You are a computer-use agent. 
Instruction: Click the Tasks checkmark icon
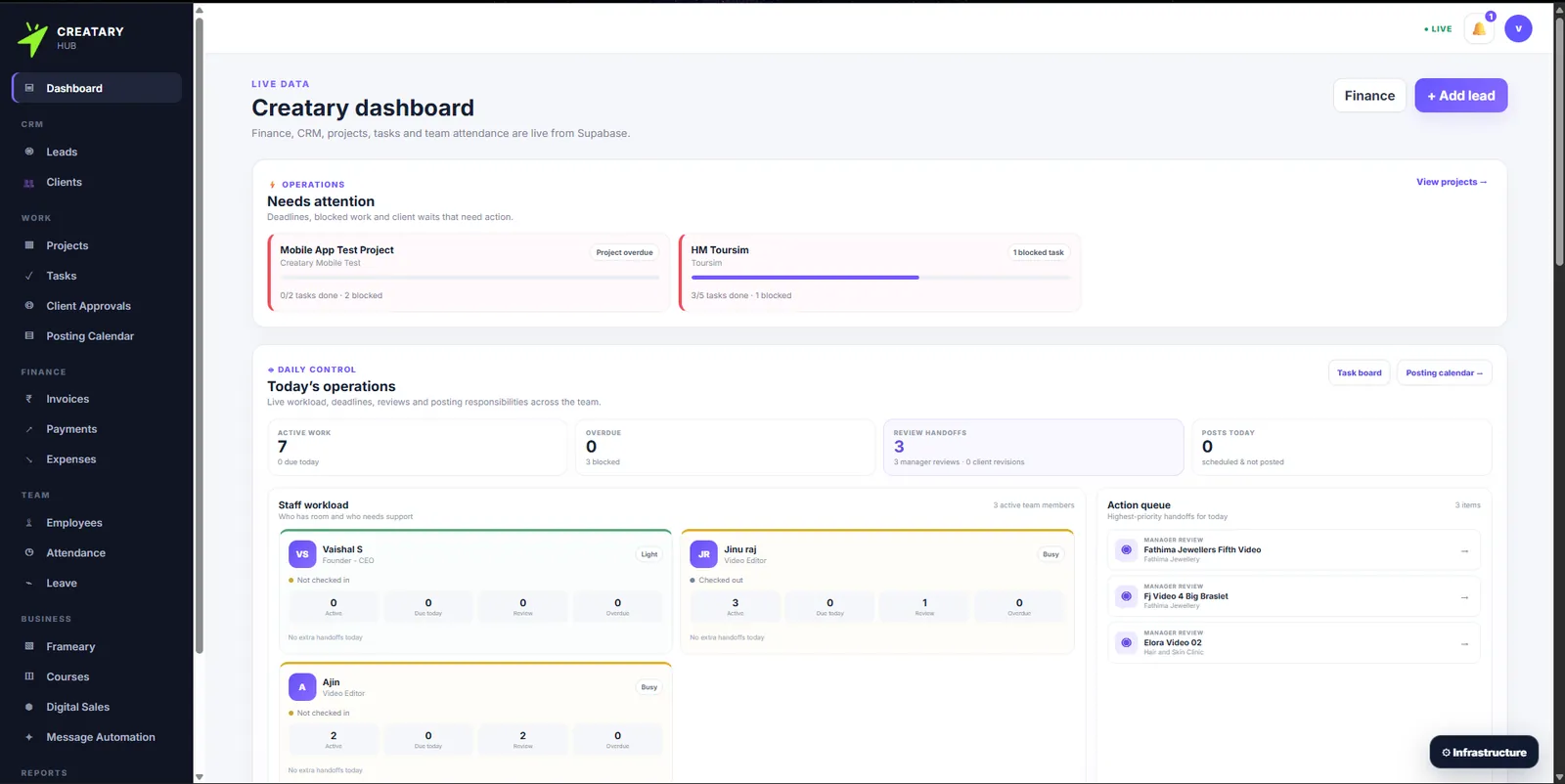pos(29,276)
